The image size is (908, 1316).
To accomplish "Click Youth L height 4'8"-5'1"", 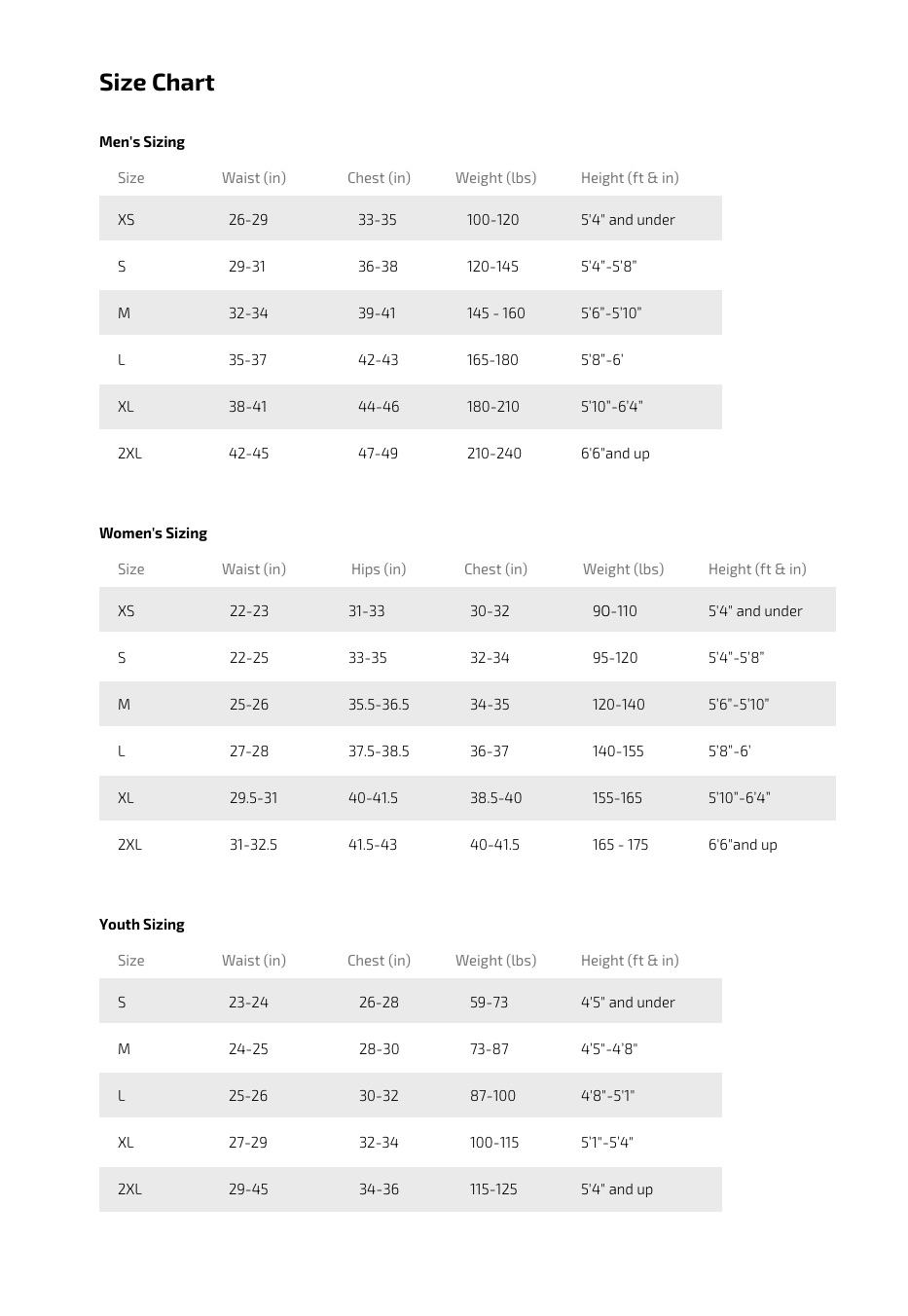I will (607, 1096).
